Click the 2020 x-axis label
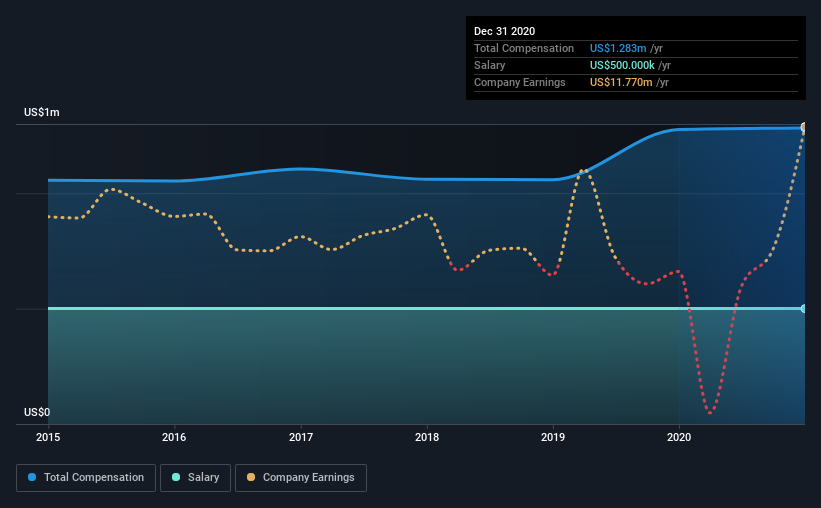Viewport: 821px width, 508px height. click(679, 437)
